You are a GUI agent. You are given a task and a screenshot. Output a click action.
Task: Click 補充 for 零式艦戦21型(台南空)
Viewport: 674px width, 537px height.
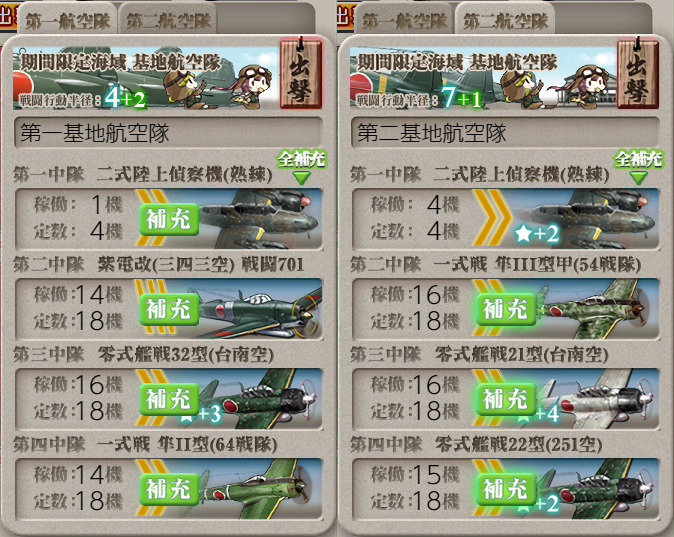(x=506, y=399)
